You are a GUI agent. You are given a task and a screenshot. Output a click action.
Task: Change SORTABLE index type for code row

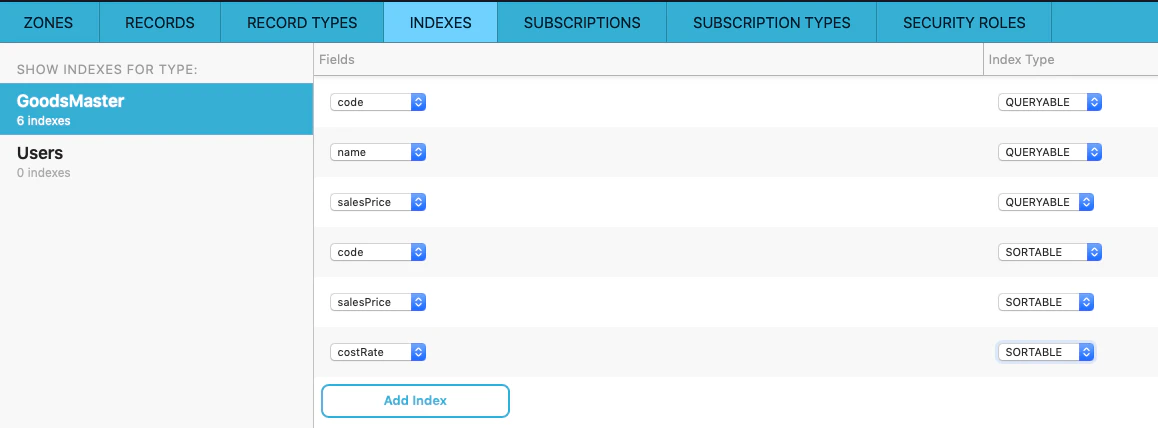click(x=1049, y=252)
